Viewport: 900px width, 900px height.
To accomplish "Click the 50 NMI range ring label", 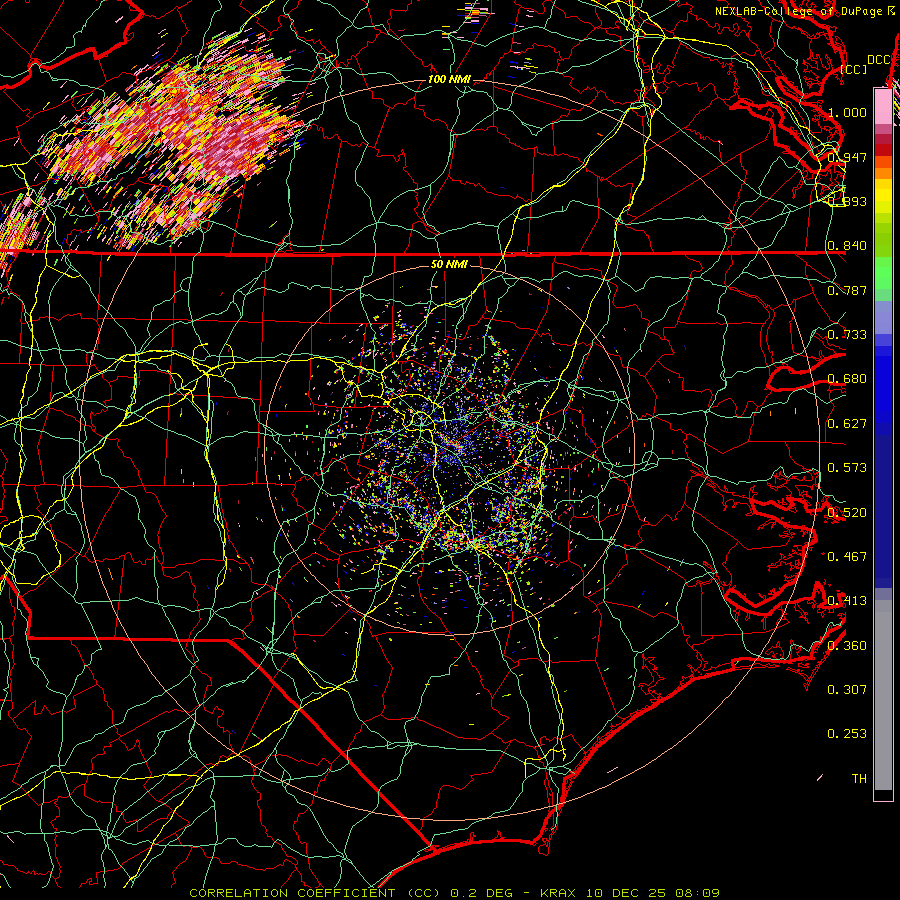I will click(449, 265).
